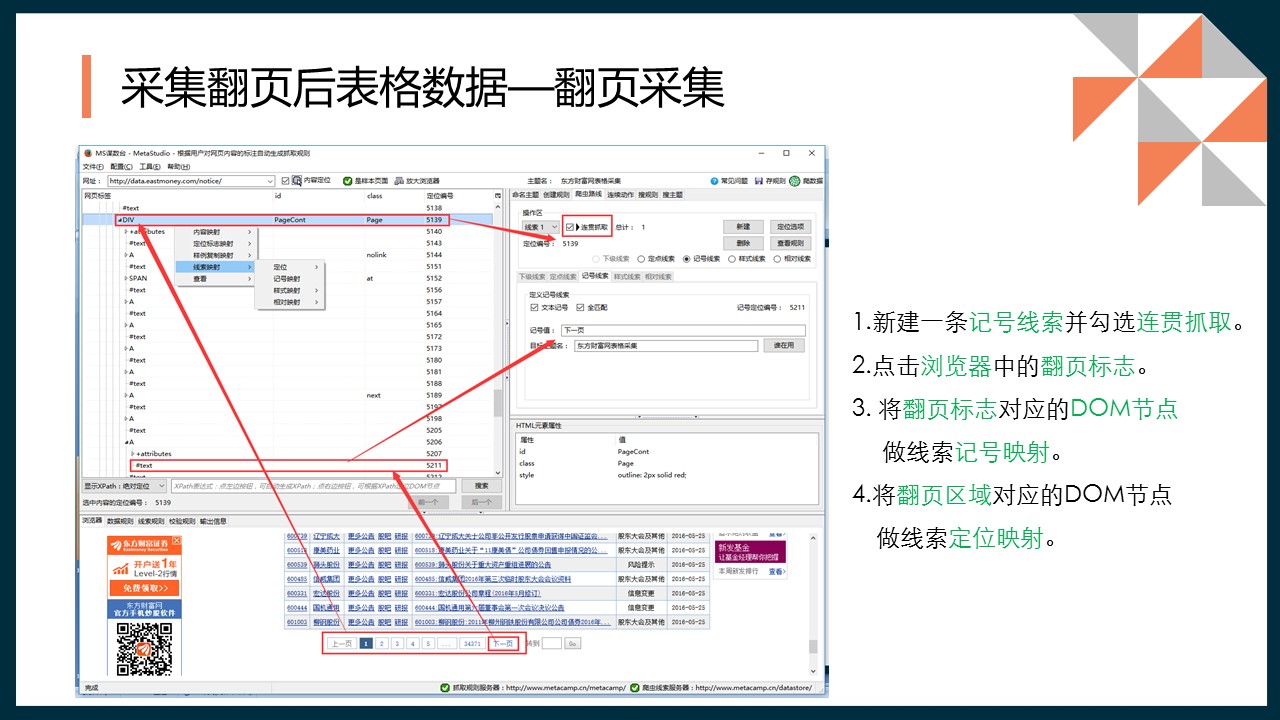Click the 放大浏览器 toolbar icon
1280x720 pixels.
click(399, 181)
